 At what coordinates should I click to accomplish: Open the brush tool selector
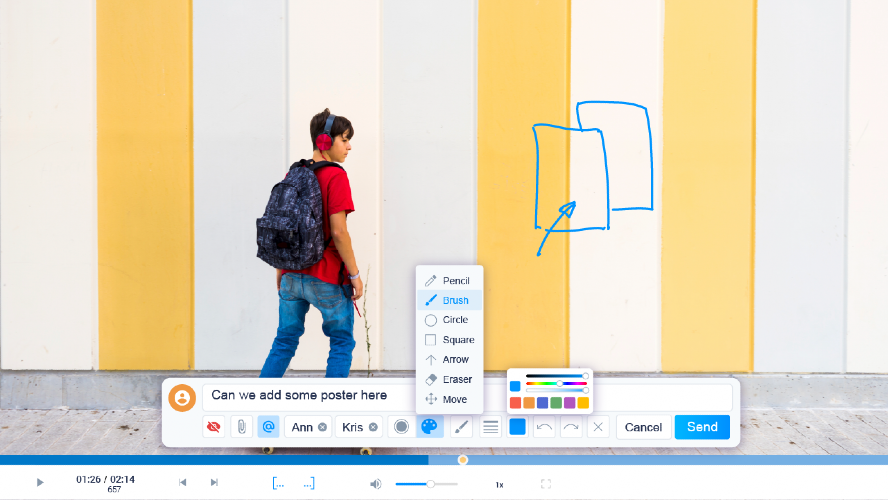tap(462, 427)
